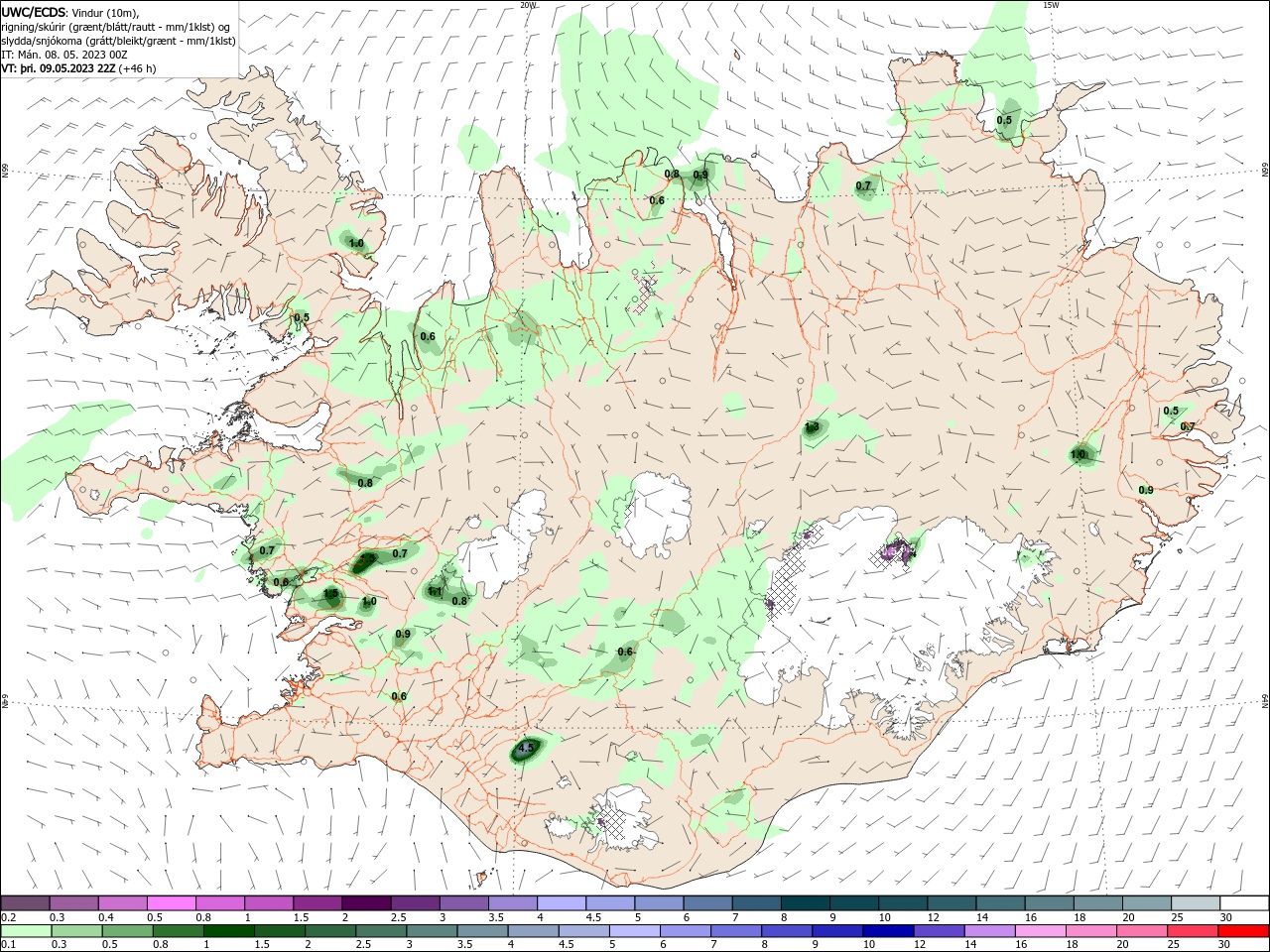Pick the royal blue 8 swatch in rain scale
Screen dimensions: 1270x952
(786, 931)
